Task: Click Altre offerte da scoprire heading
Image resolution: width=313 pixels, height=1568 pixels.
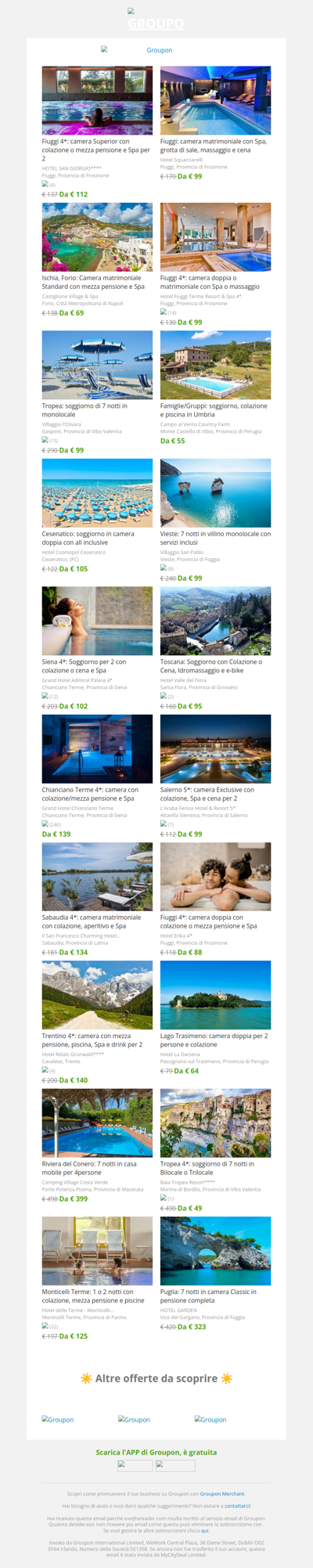Action: click(x=156, y=1378)
